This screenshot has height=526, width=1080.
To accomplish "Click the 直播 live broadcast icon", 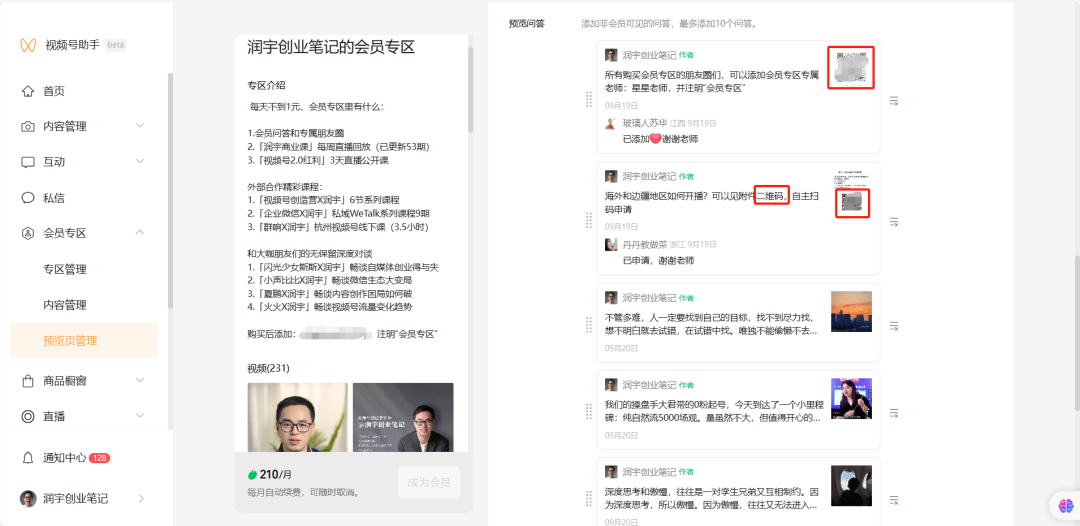I will click(x=28, y=417).
